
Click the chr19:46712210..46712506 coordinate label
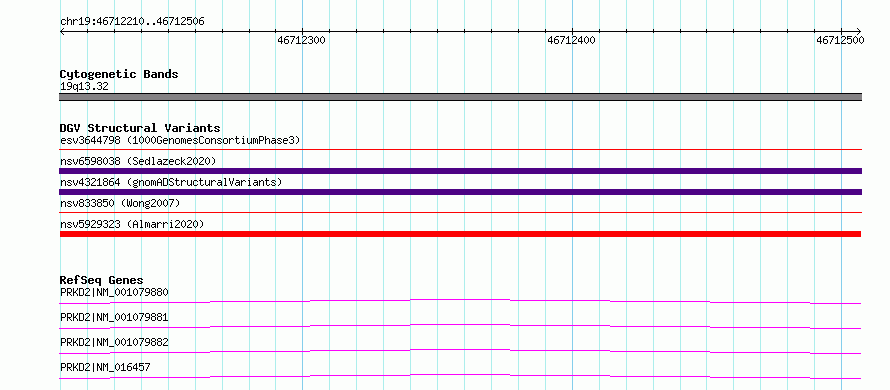[132, 22]
